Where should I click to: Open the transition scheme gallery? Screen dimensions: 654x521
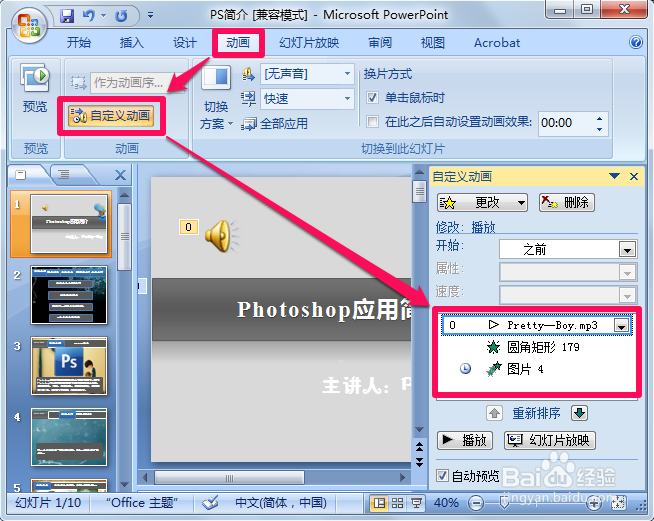coord(216,98)
